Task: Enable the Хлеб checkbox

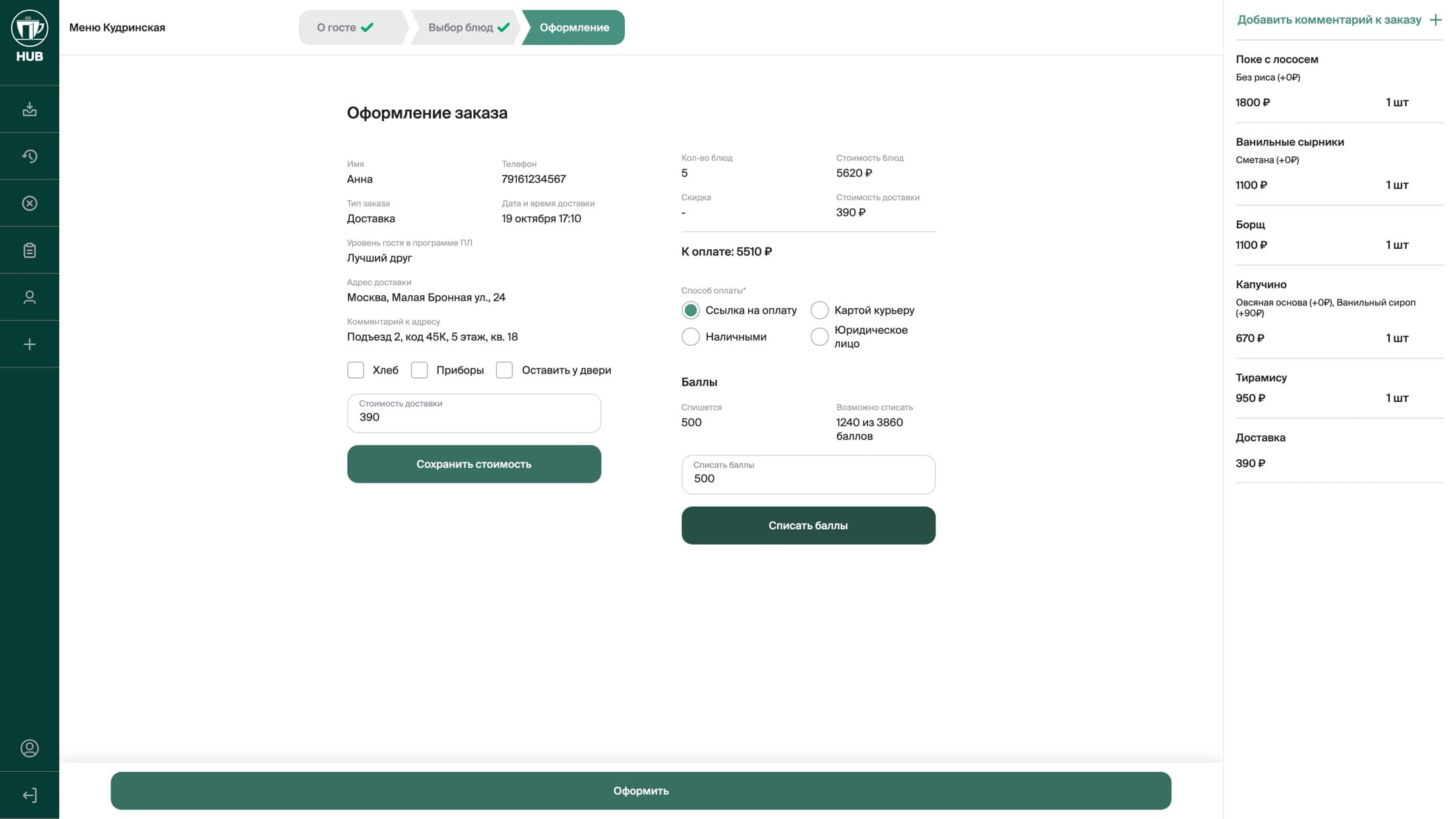Action: pyautogui.click(x=355, y=370)
